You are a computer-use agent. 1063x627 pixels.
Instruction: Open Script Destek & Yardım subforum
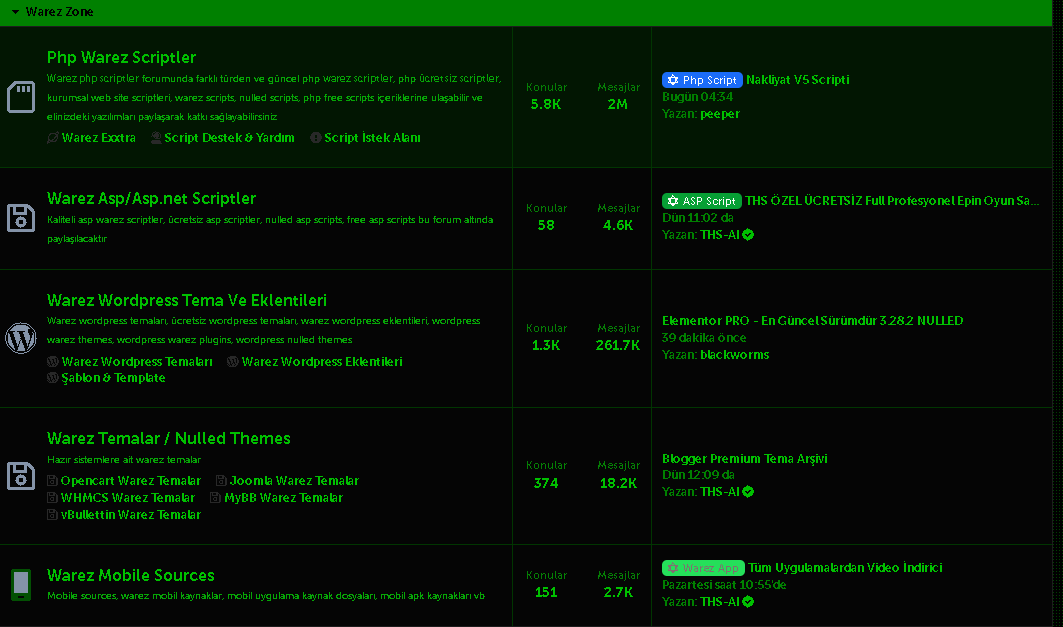click(229, 138)
